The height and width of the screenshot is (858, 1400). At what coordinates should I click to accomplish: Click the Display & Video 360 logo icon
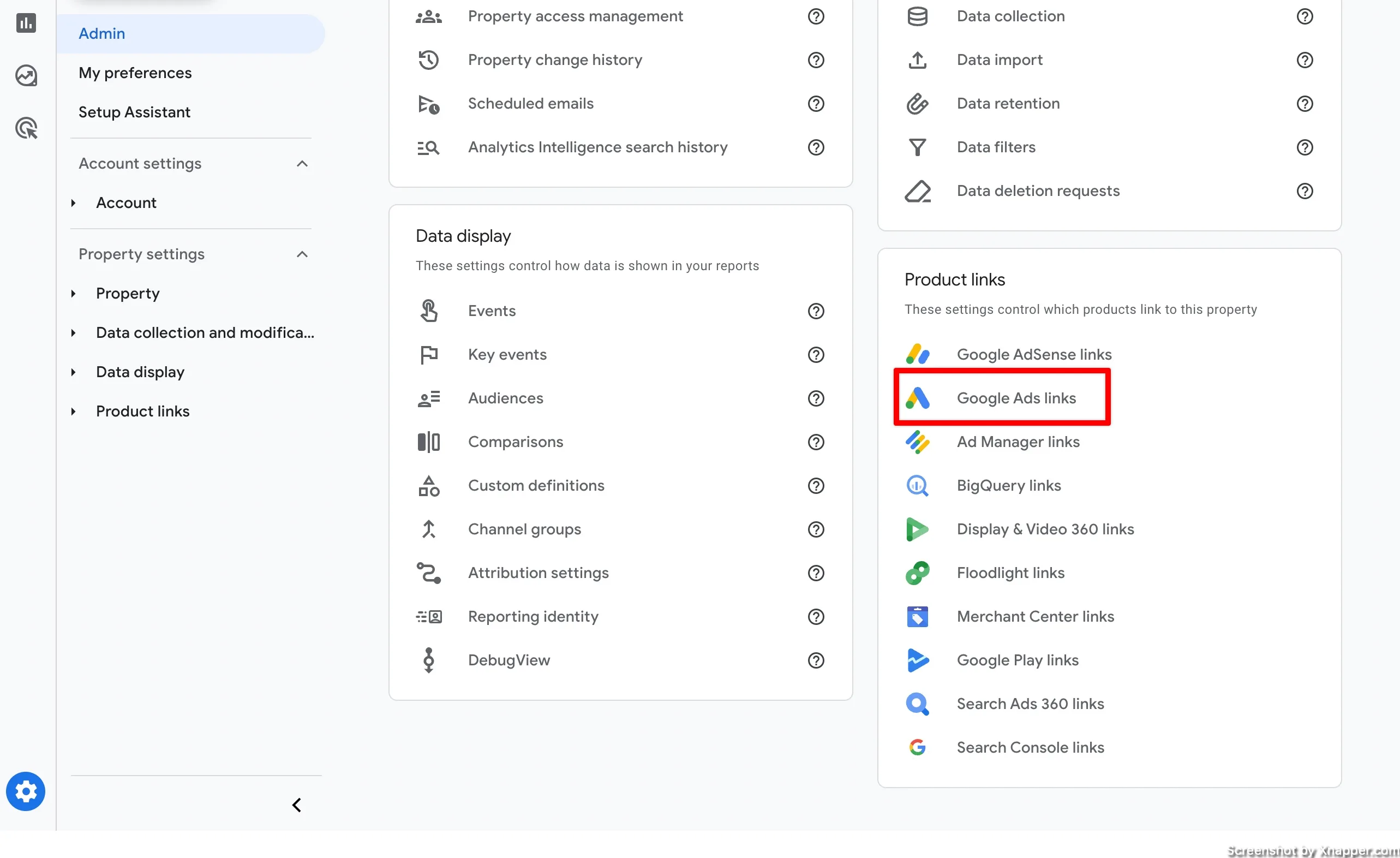tap(917, 529)
